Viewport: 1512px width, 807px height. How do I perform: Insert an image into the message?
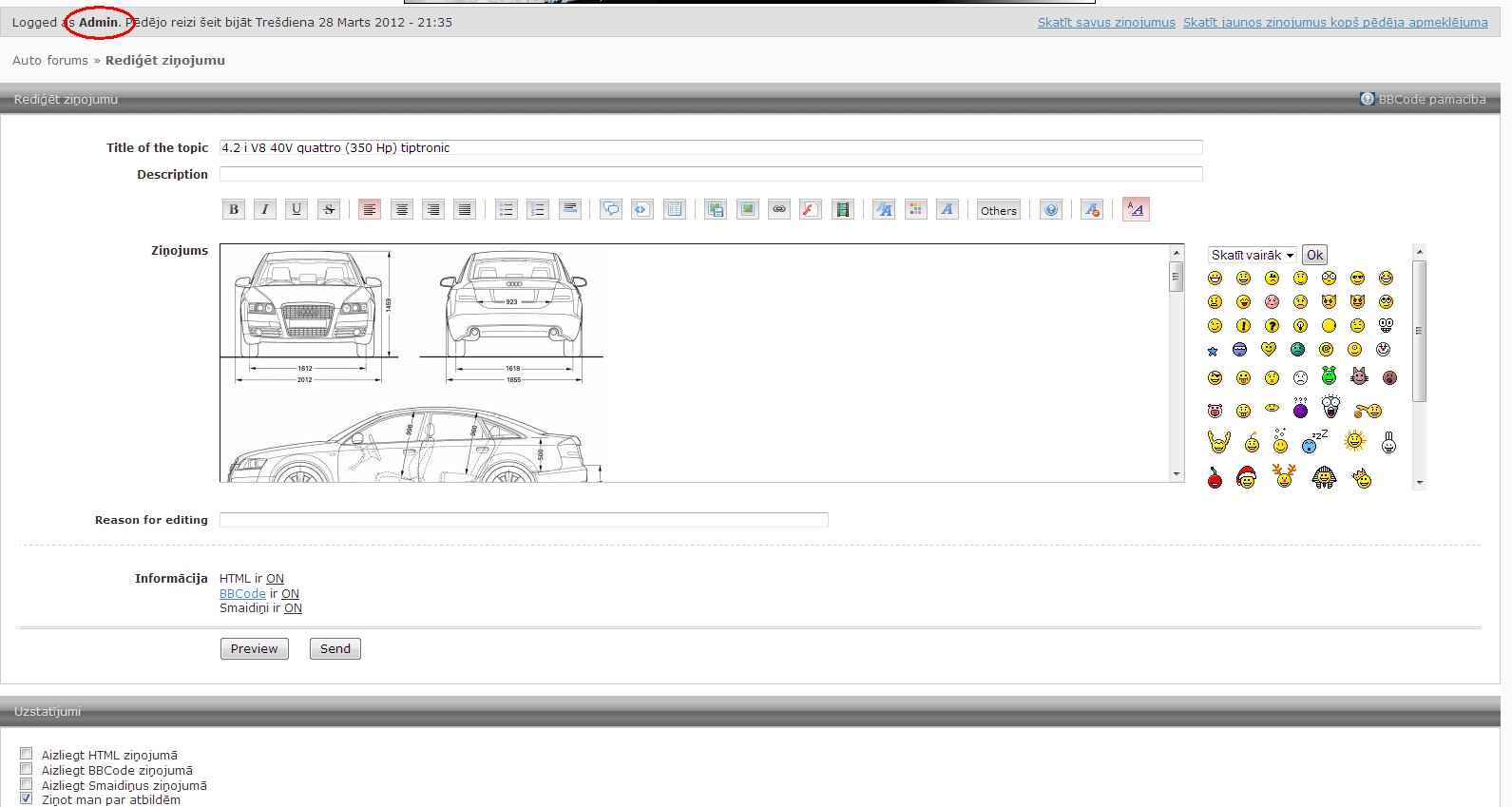(748, 209)
